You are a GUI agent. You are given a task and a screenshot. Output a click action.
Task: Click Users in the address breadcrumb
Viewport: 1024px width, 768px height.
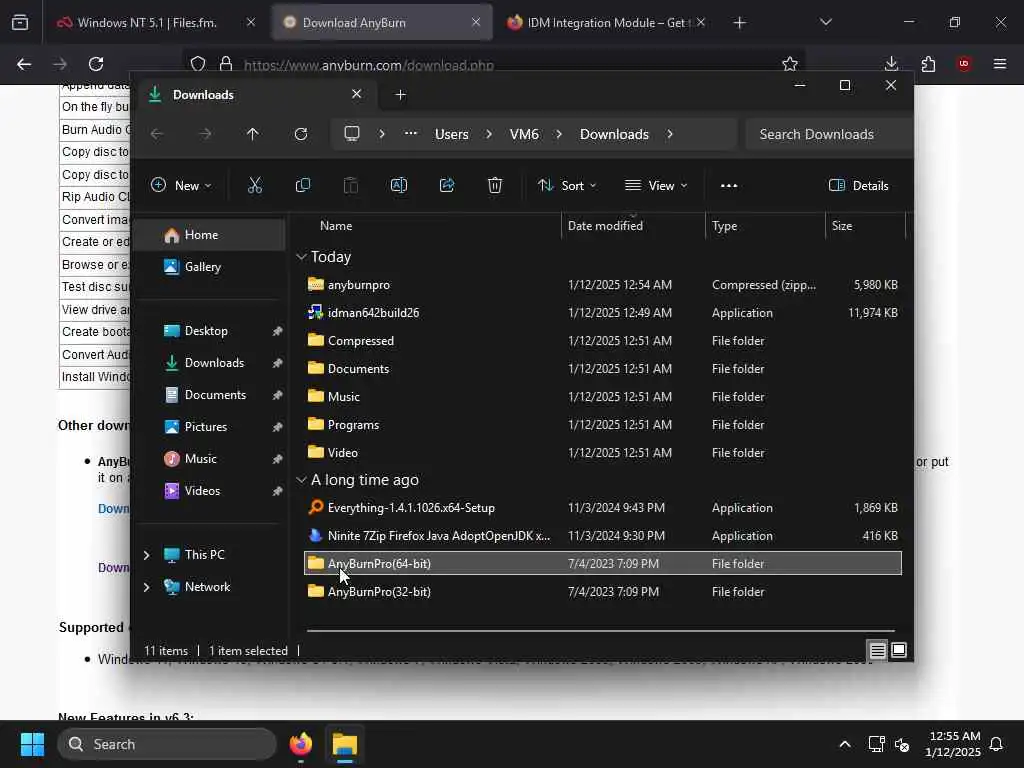click(x=452, y=134)
